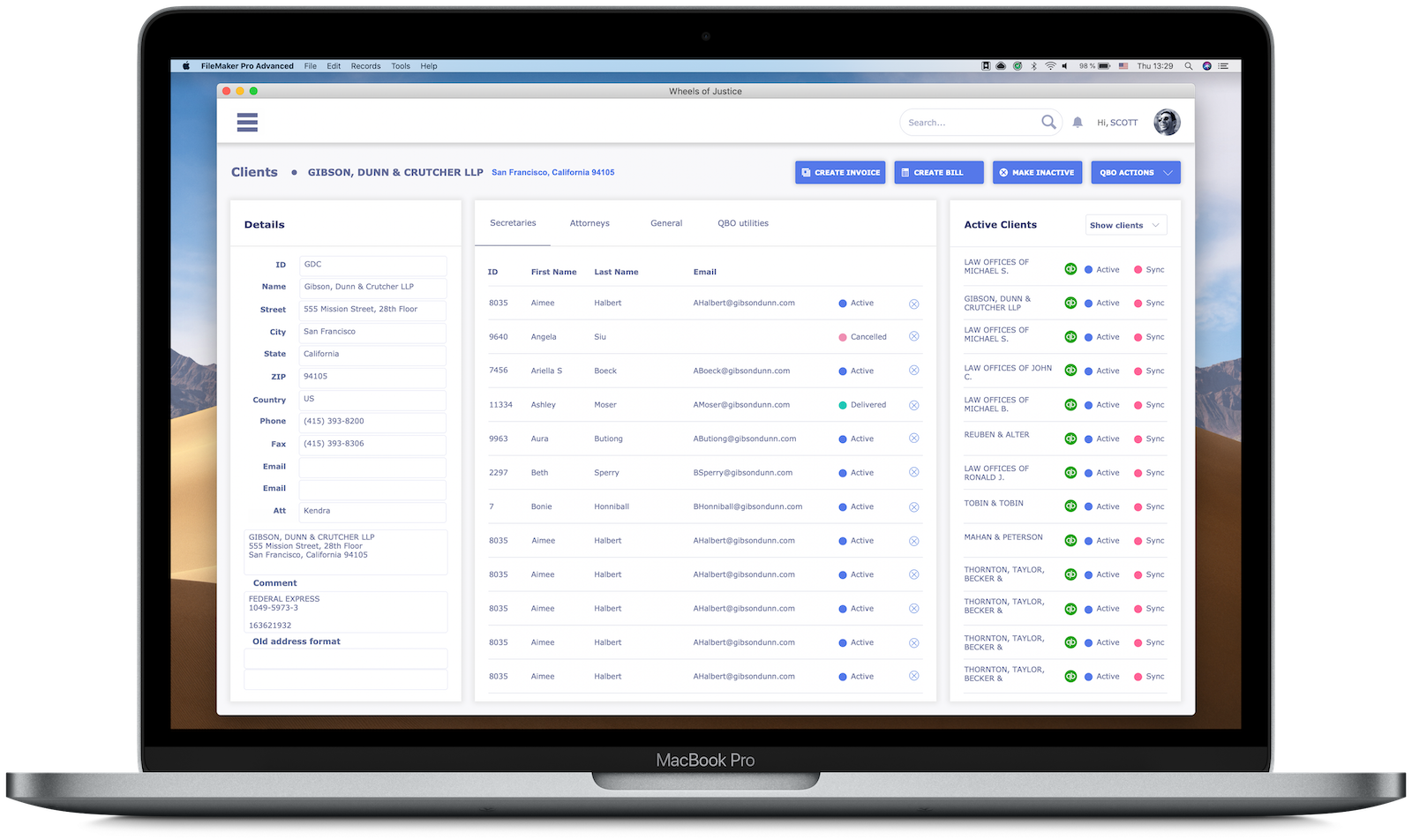Remove Bonie Honniball with the circled X
This screenshot has width=1412, height=840.
click(914, 506)
